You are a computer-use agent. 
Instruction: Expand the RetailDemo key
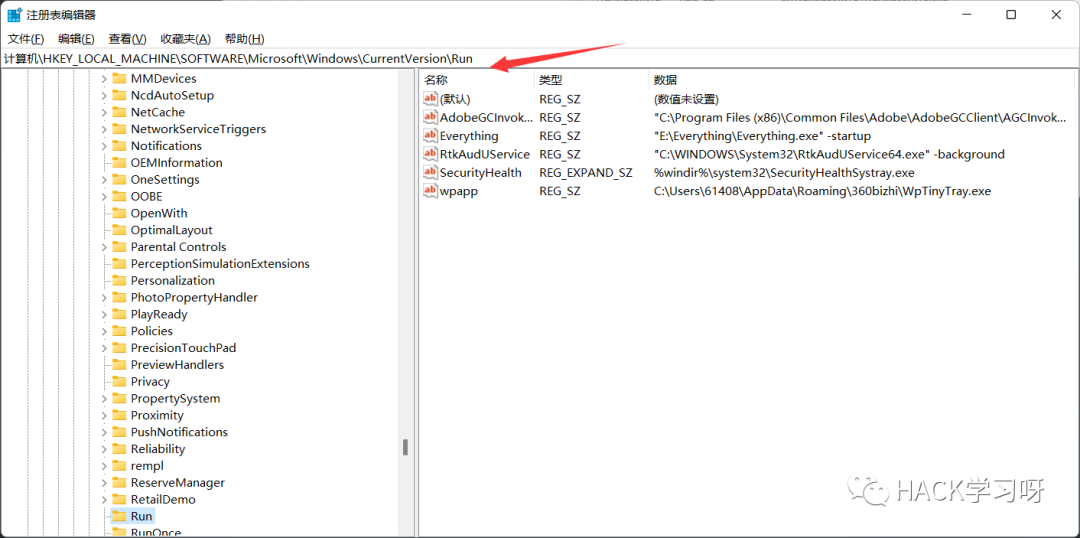coord(104,499)
